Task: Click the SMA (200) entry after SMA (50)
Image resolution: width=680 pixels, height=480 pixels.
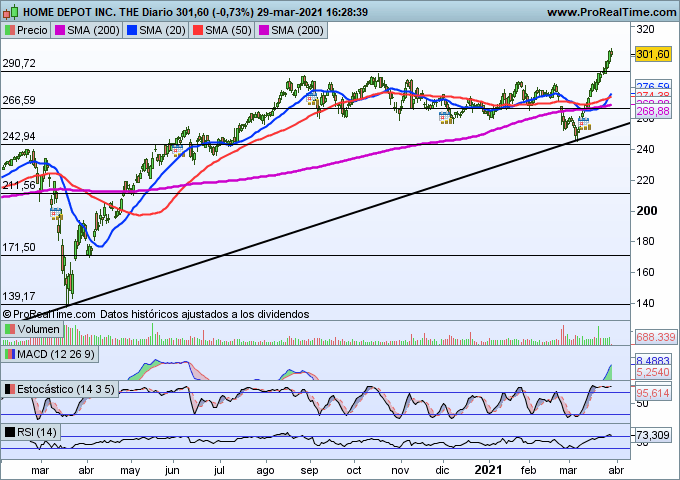Action: pos(291,30)
